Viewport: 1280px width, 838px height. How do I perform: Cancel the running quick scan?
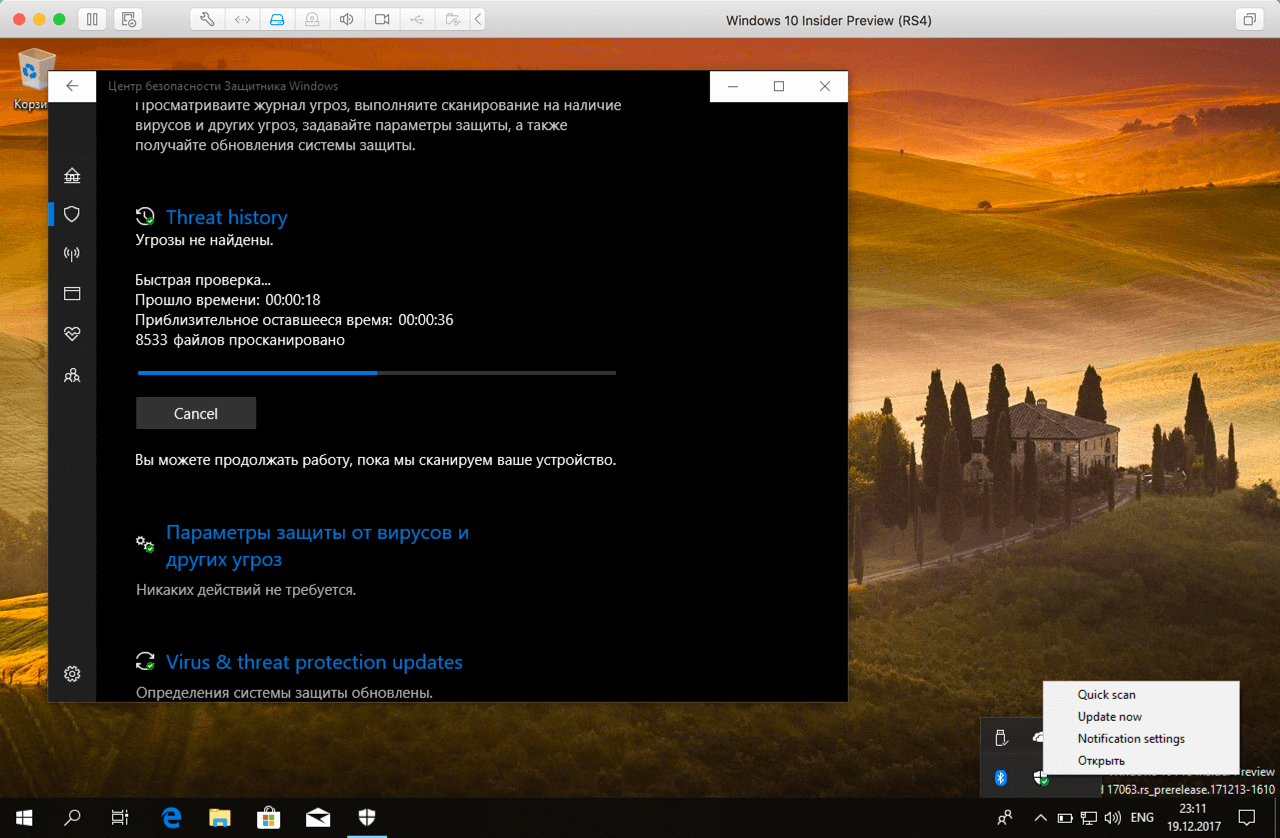point(196,413)
